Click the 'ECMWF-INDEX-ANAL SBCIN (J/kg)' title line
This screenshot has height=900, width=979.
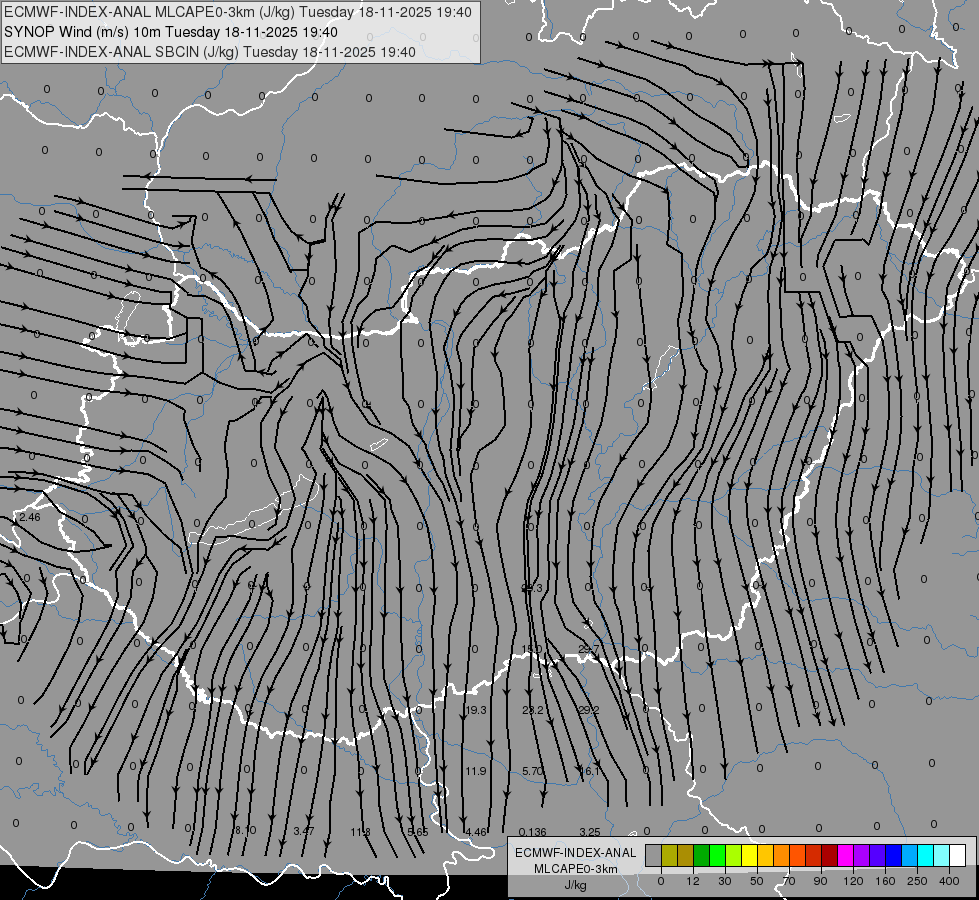121,52
